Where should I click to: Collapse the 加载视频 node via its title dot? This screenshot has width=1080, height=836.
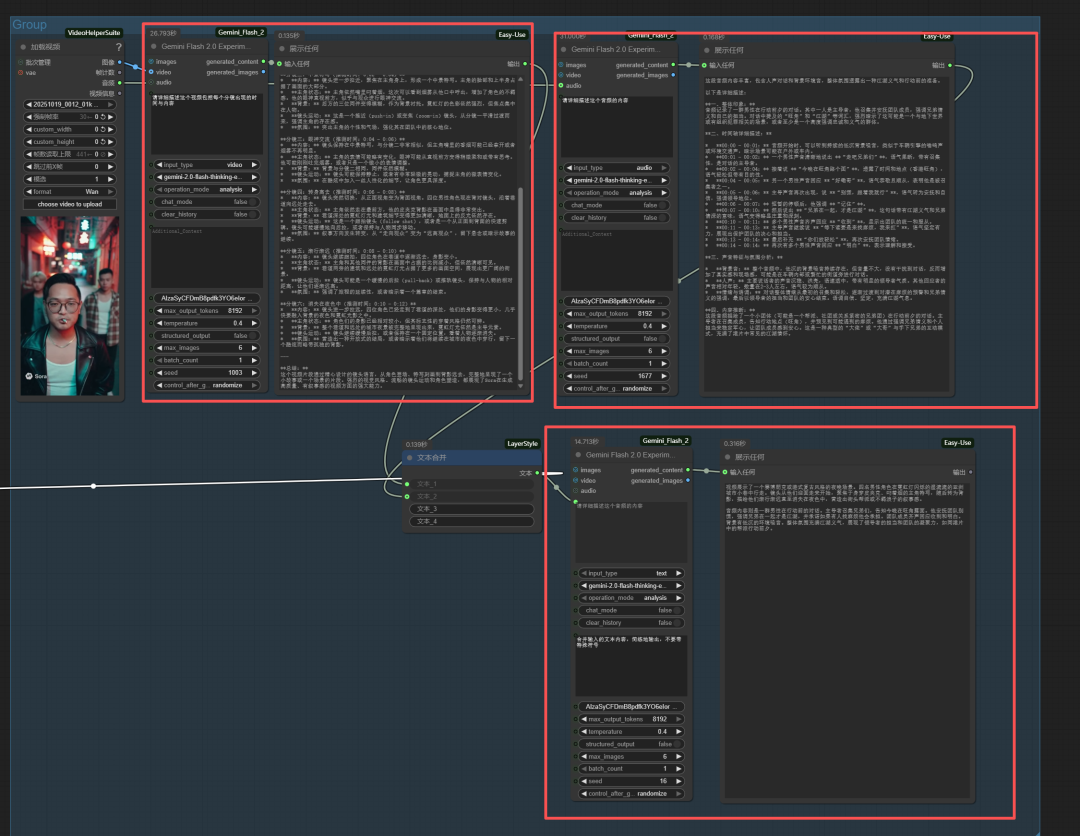pyautogui.click(x=23, y=47)
